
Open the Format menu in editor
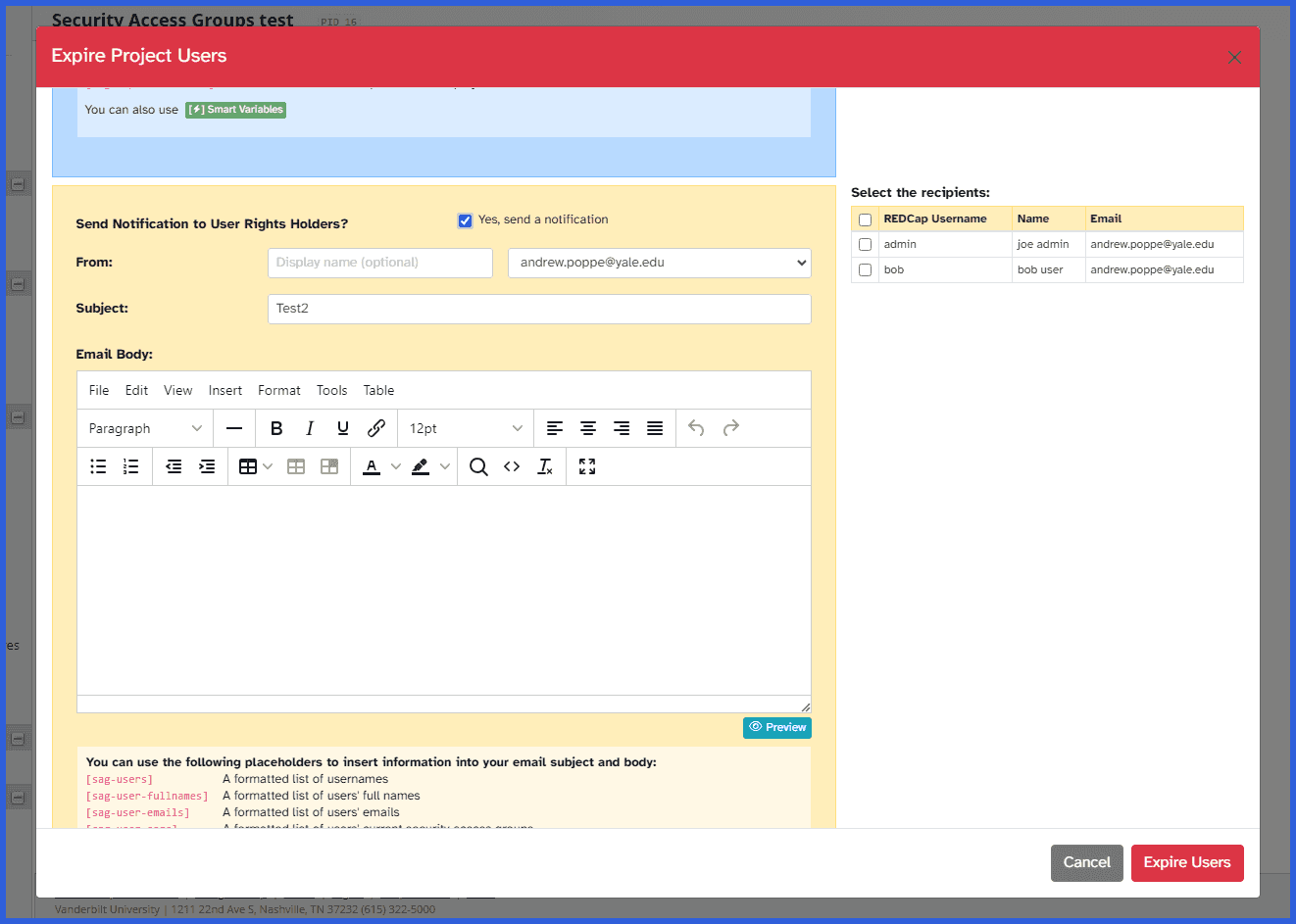(x=279, y=390)
